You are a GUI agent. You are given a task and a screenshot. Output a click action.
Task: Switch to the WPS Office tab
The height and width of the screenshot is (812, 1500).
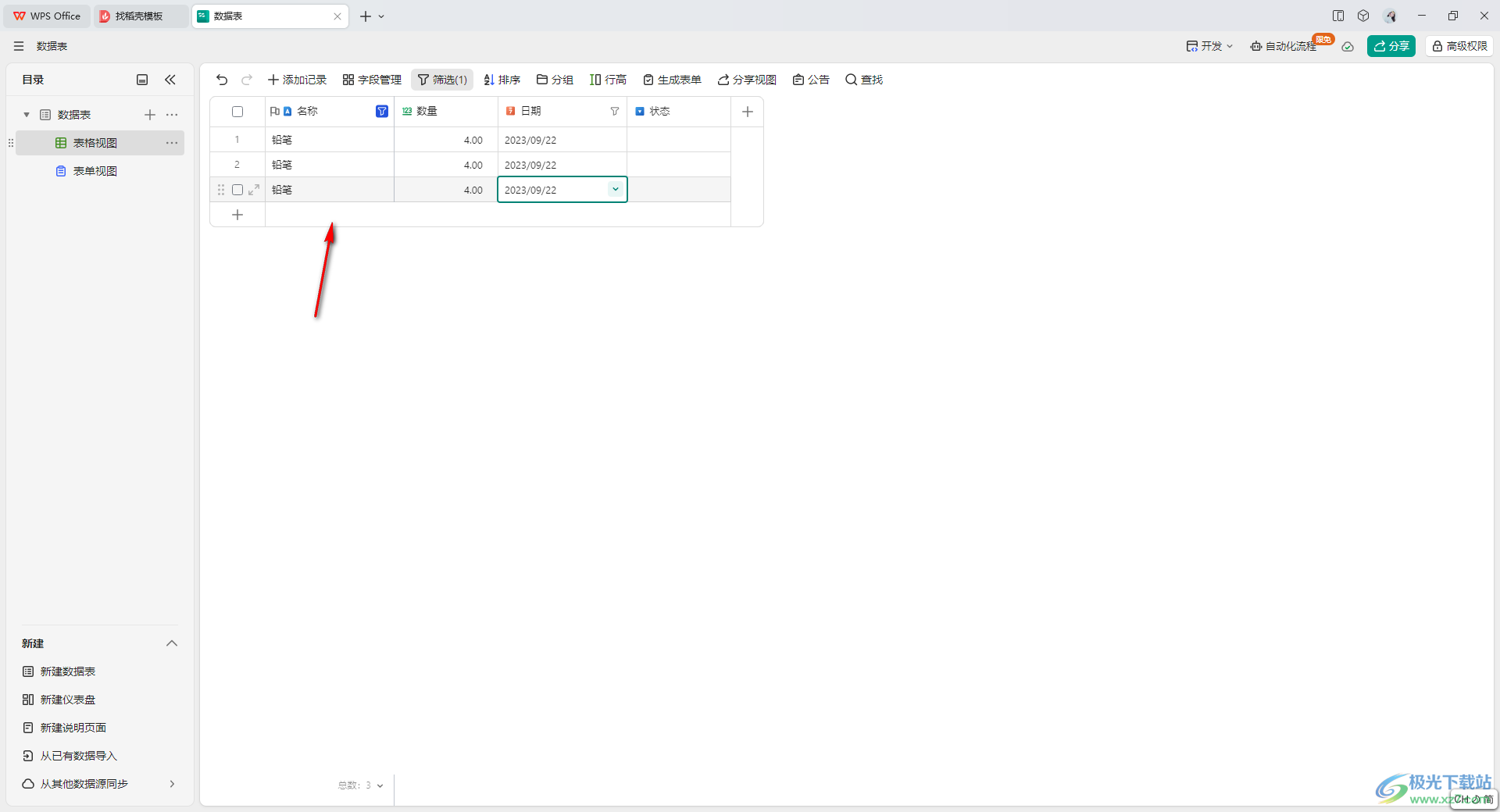[48, 16]
